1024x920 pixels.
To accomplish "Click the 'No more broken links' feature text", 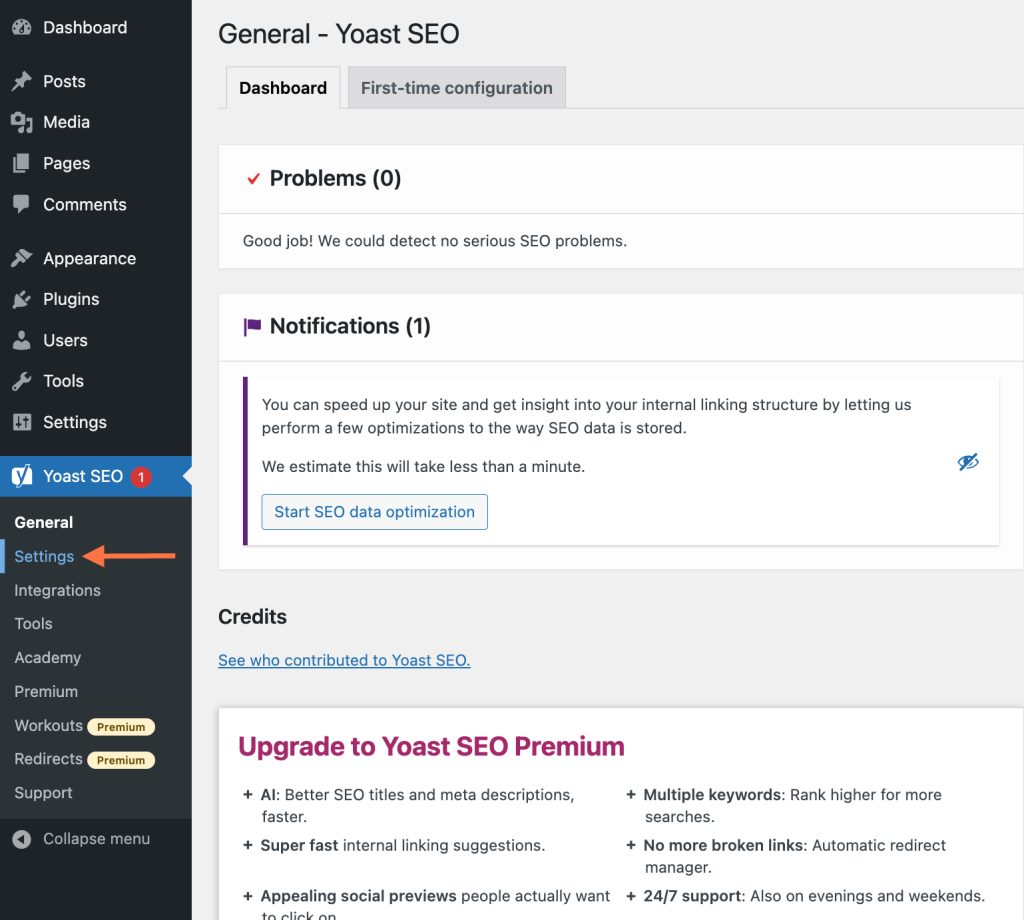I will point(794,856).
